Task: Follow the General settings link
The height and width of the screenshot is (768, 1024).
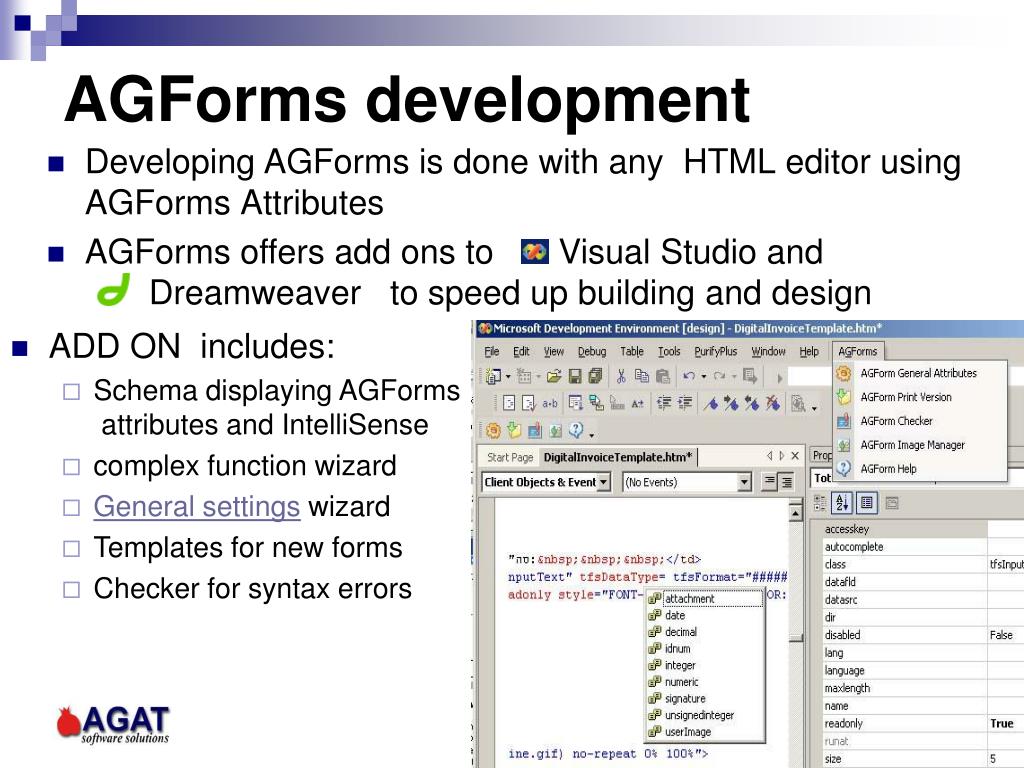Action: point(197,507)
